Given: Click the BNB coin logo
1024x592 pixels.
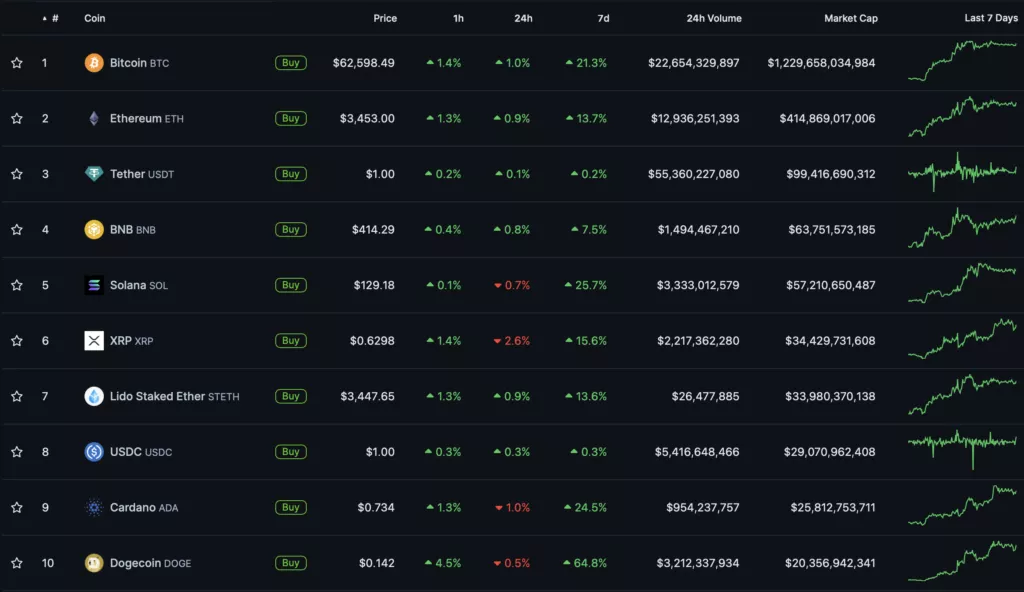Looking at the screenshot, I should [x=94, y=229].
